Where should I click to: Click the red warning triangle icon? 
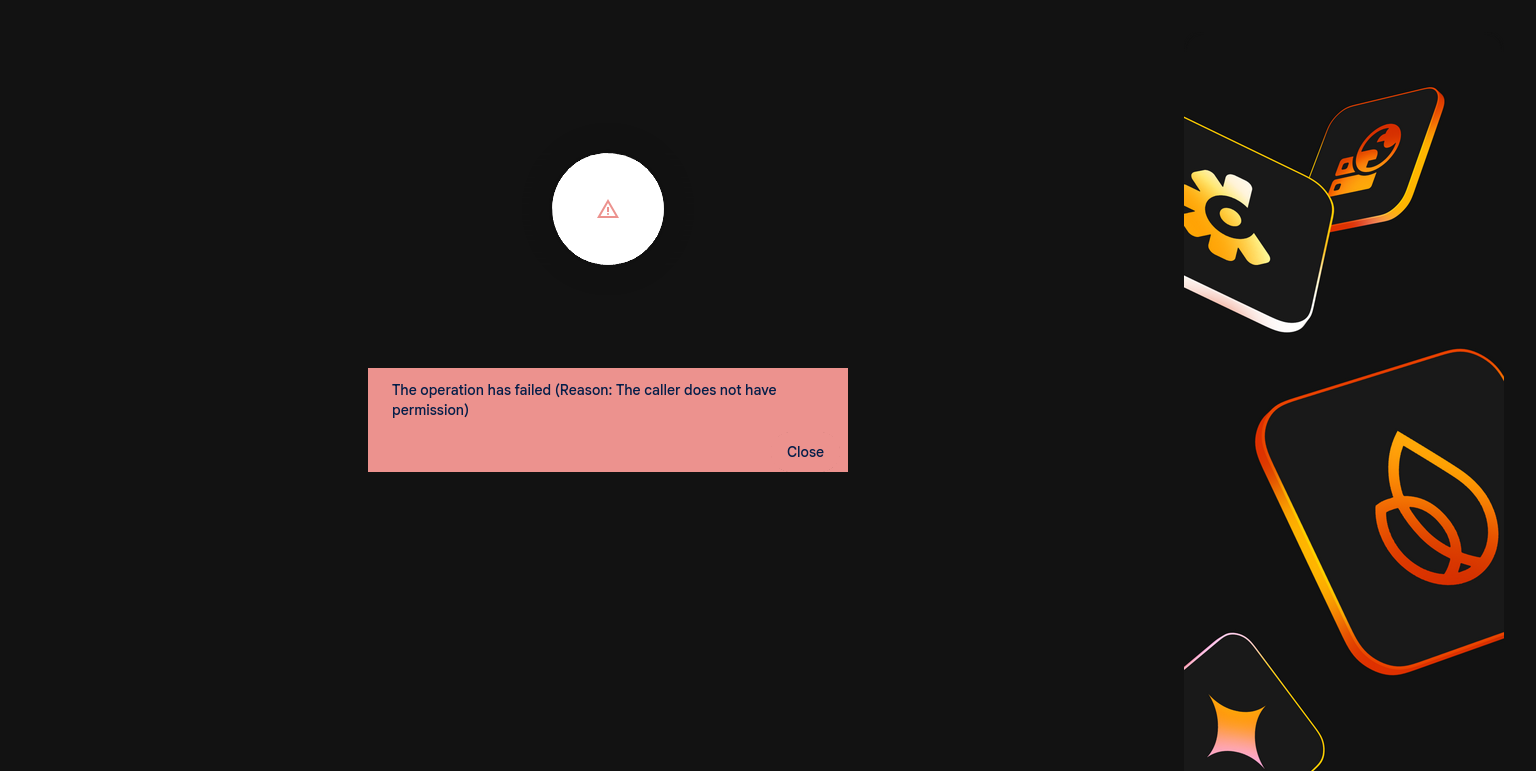point(608,209)
